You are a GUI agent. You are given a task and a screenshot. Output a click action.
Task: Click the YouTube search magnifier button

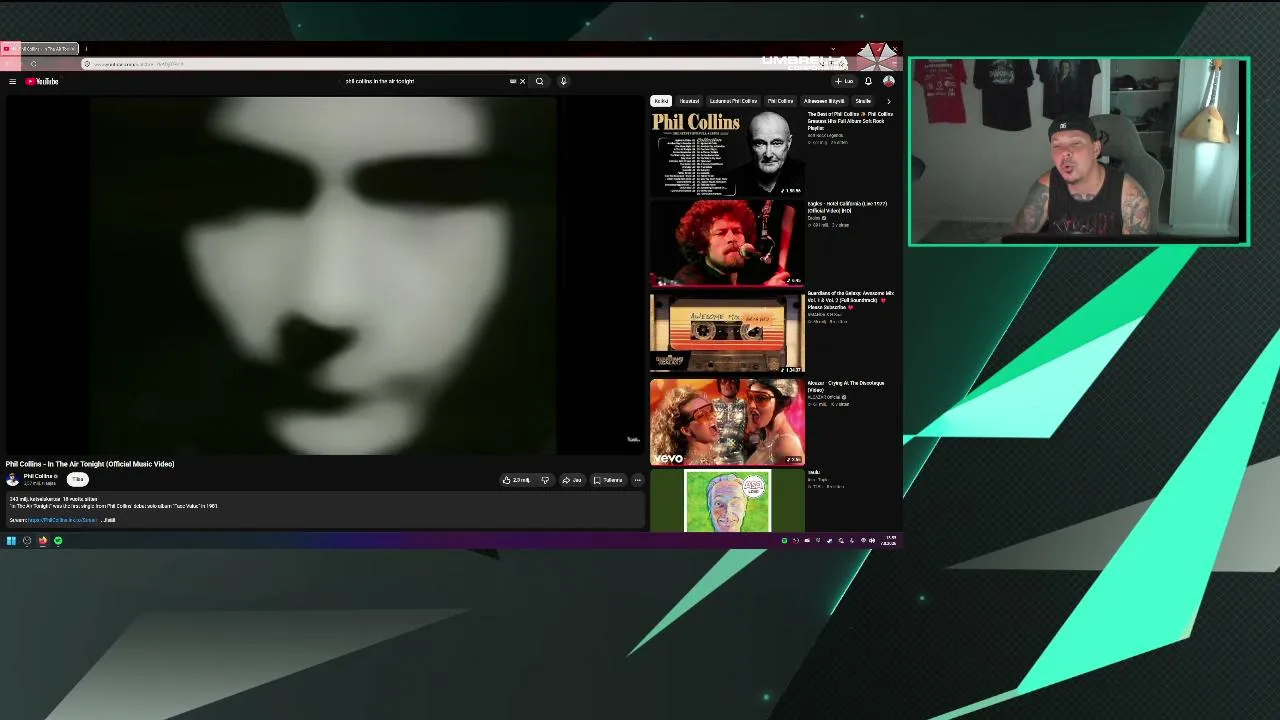[539, 81]
